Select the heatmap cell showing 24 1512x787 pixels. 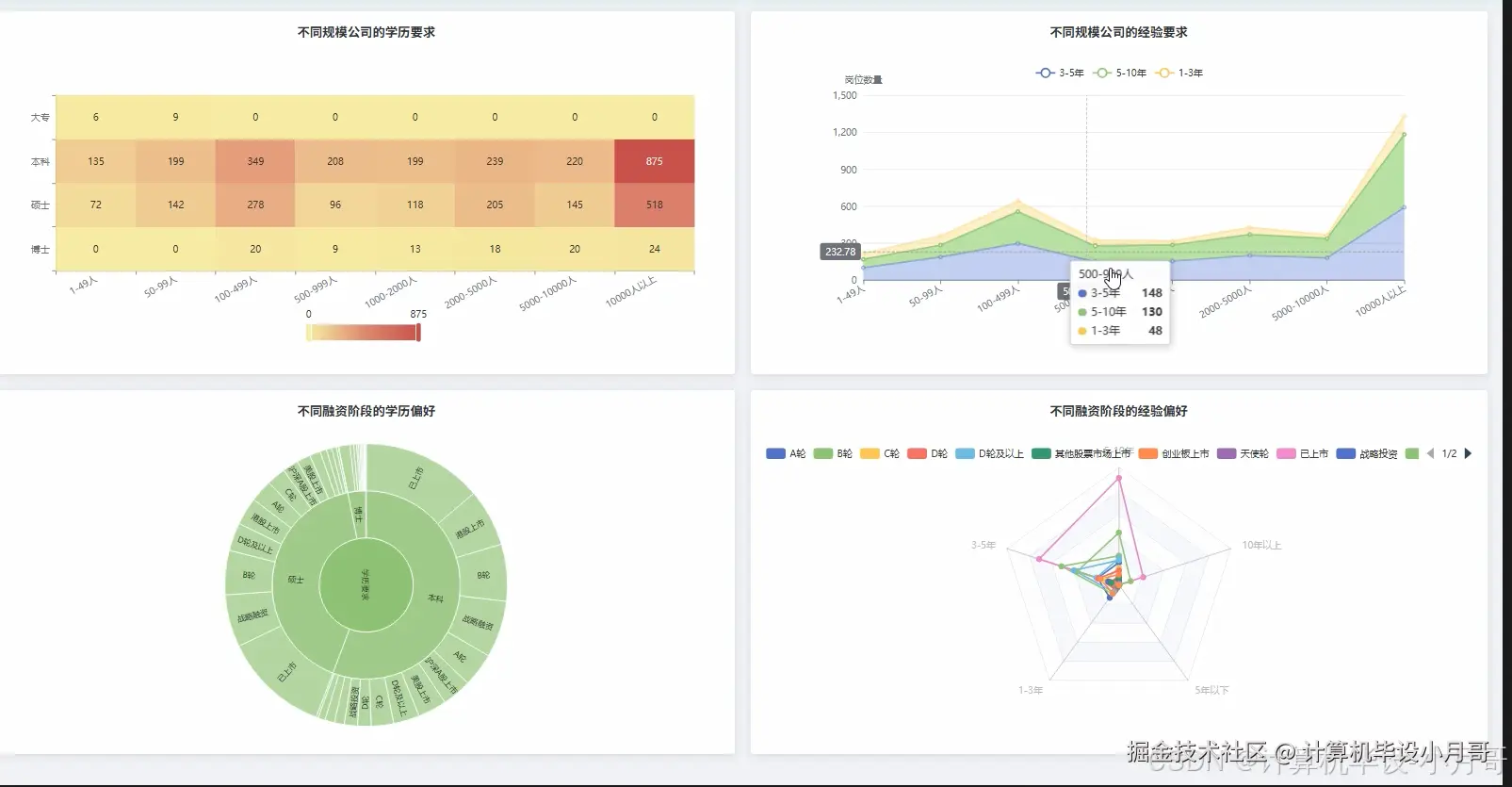[655, 249]
